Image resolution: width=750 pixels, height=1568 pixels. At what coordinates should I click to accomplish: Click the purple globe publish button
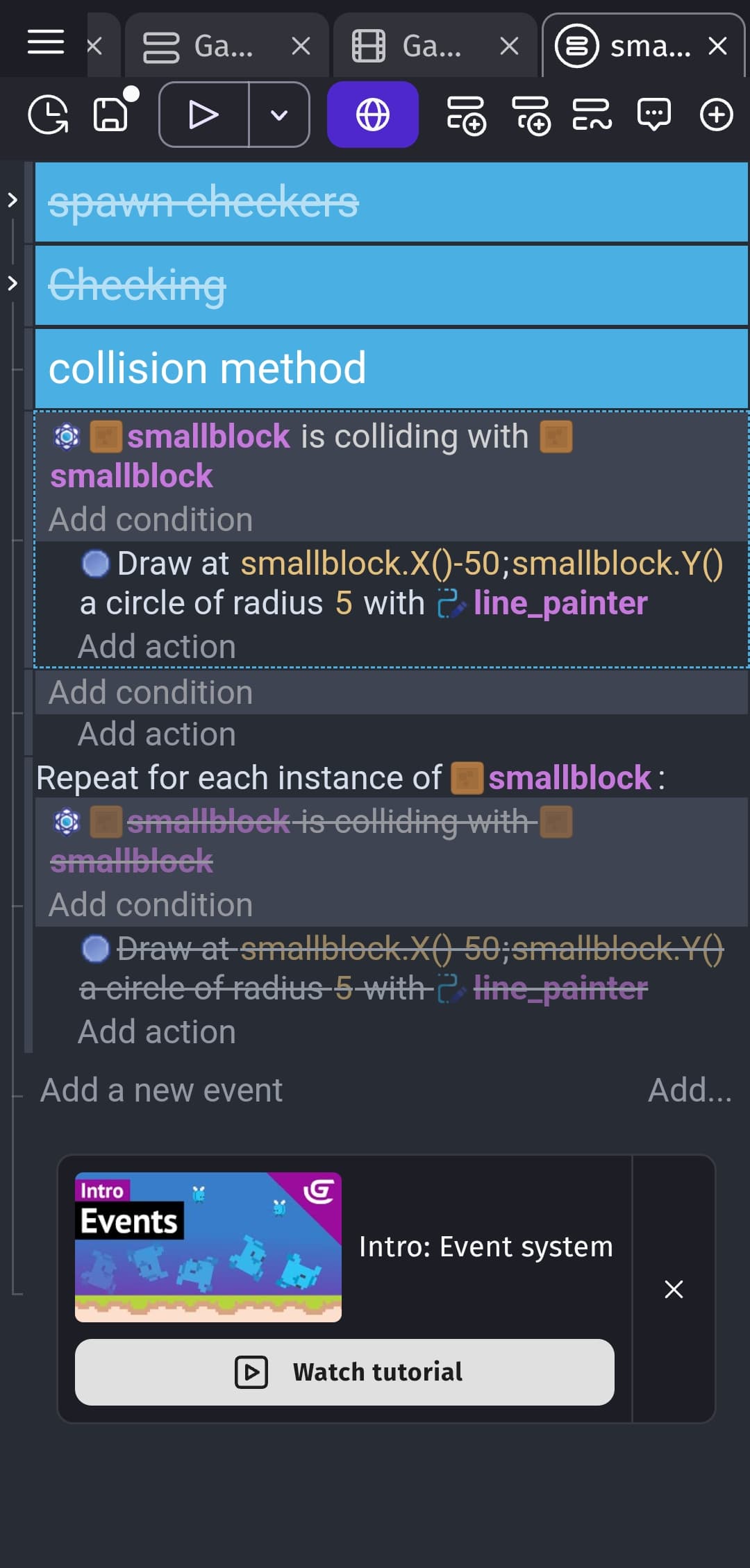coord(373,115)
